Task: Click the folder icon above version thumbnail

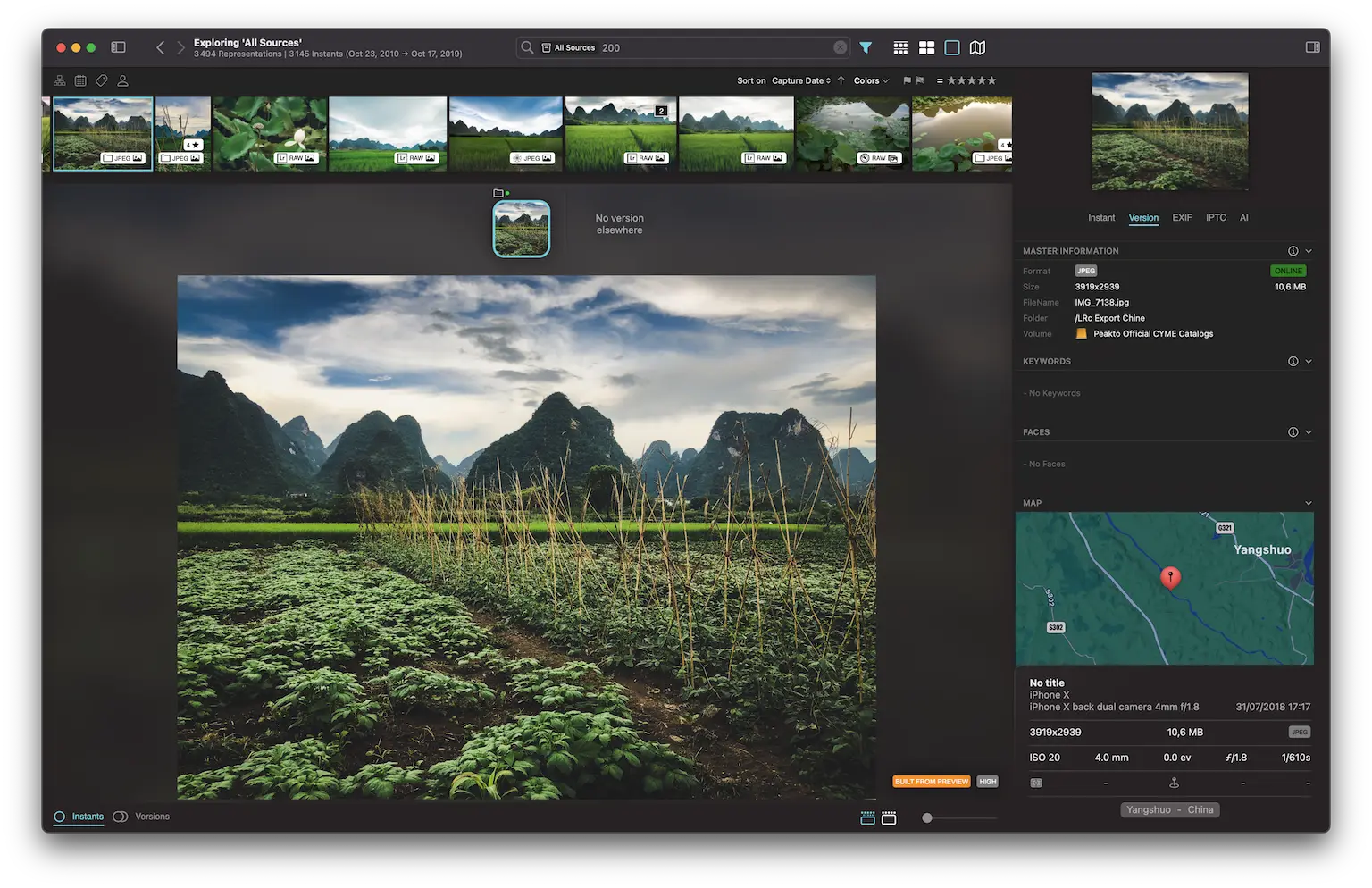Action: (498, 193)
